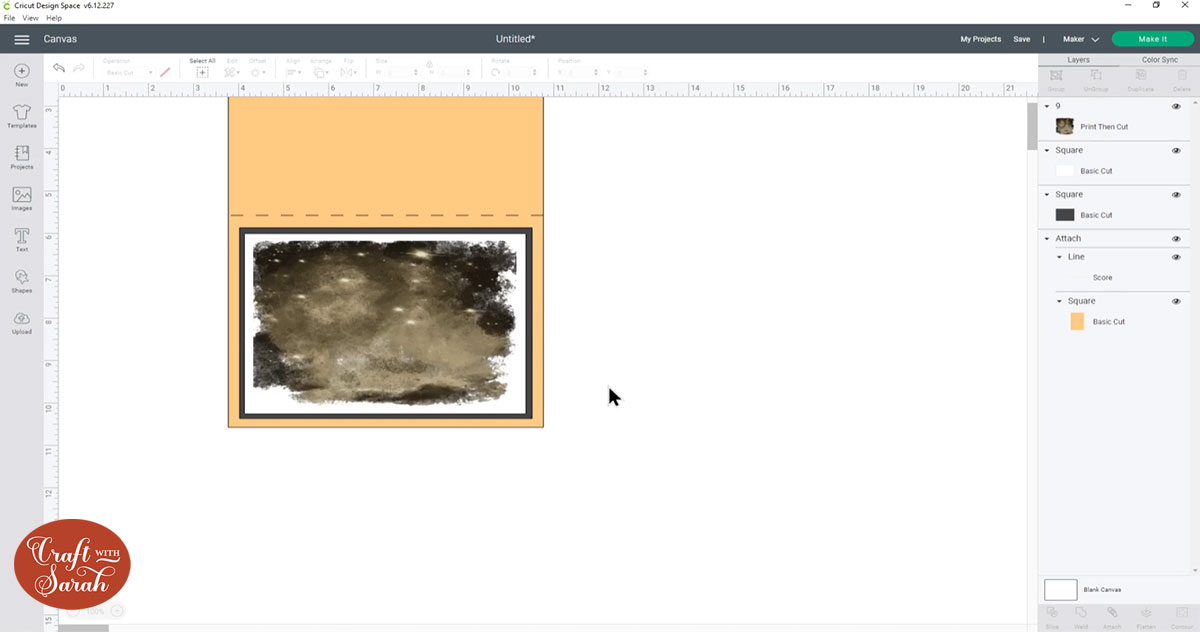Click the Blank Canvas color swatch

point(1060,590)
